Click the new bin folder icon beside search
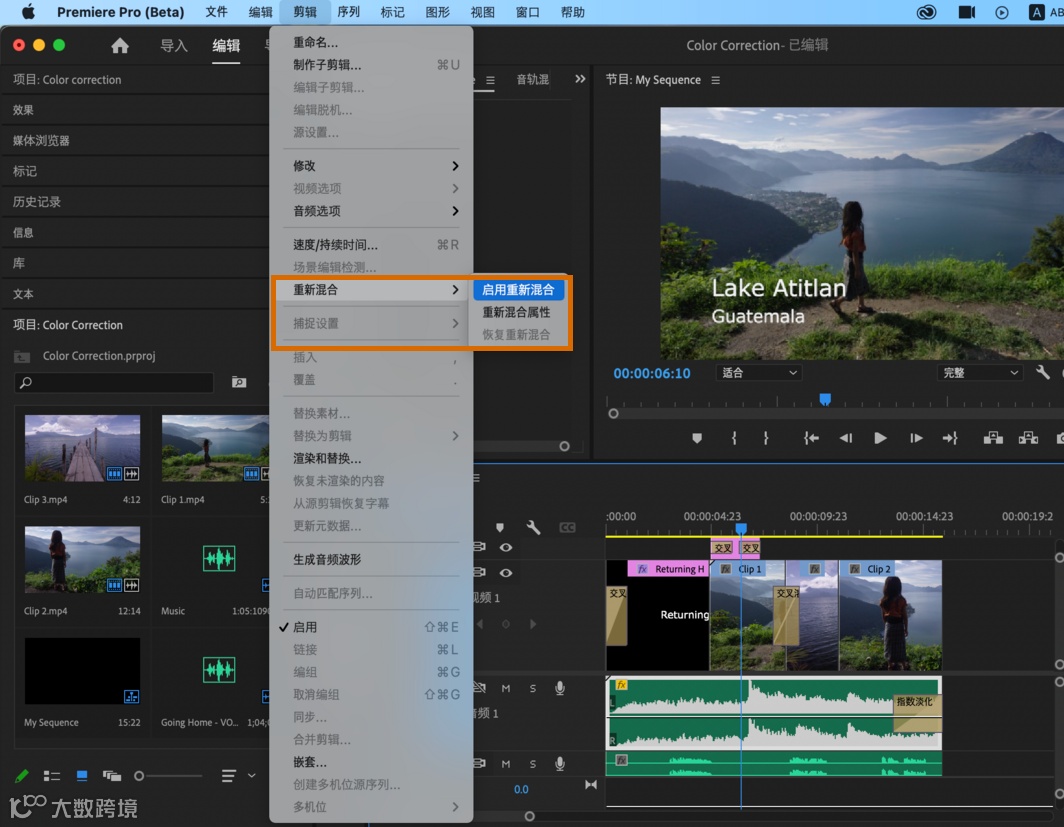 [239, 383]
